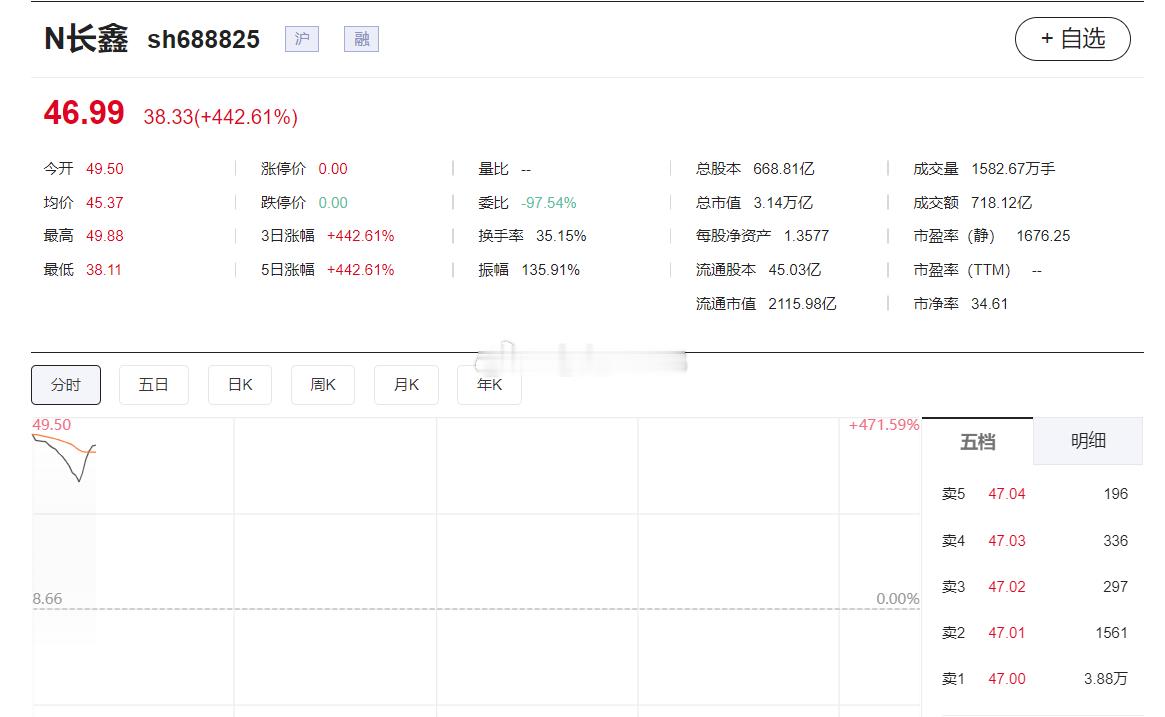Click stock code sh688825
Viewport: 1165px width, 717px height.
tap(204, 39)
